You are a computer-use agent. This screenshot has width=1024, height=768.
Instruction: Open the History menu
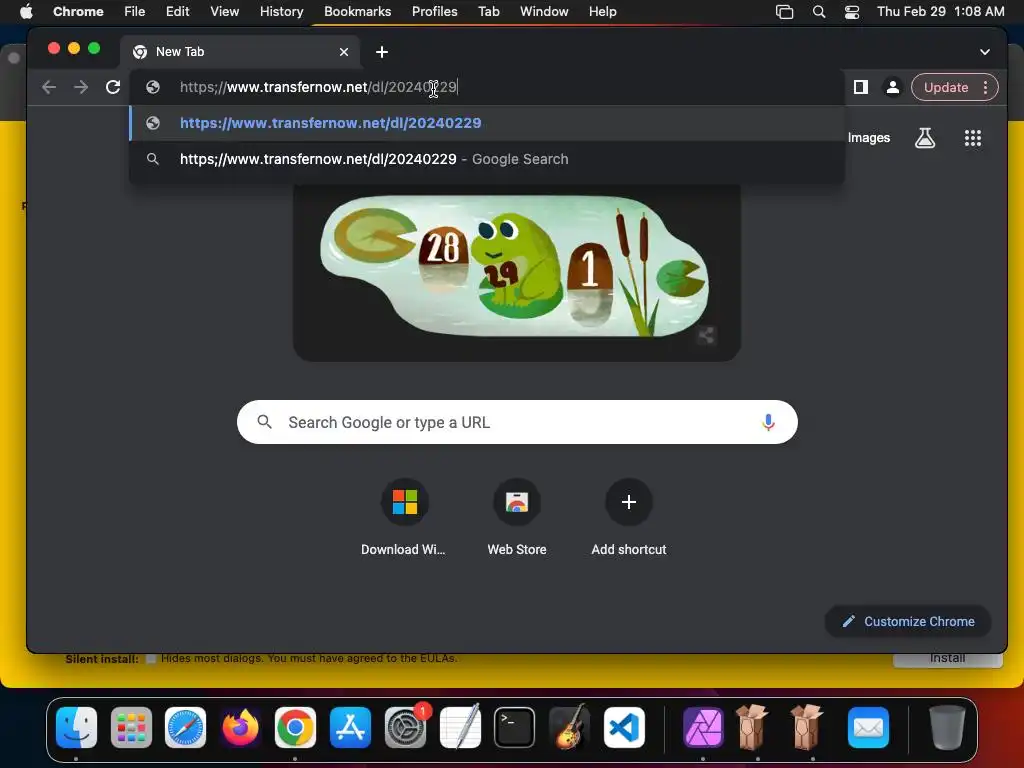pyautogui.click(x=281, y=11)
